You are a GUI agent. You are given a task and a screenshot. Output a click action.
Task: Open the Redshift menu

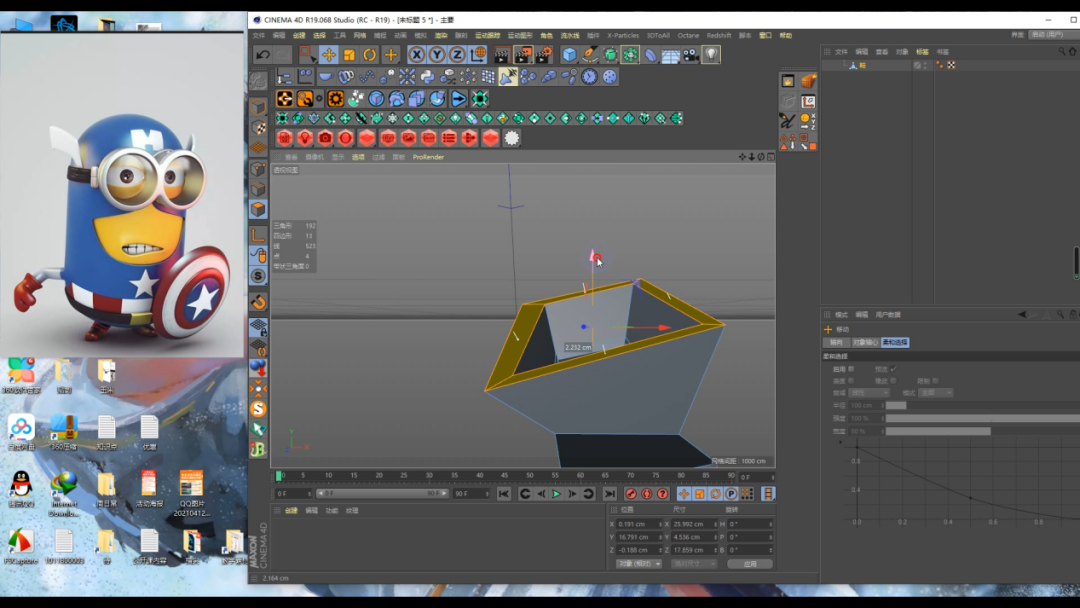click(x=718, y=35)
